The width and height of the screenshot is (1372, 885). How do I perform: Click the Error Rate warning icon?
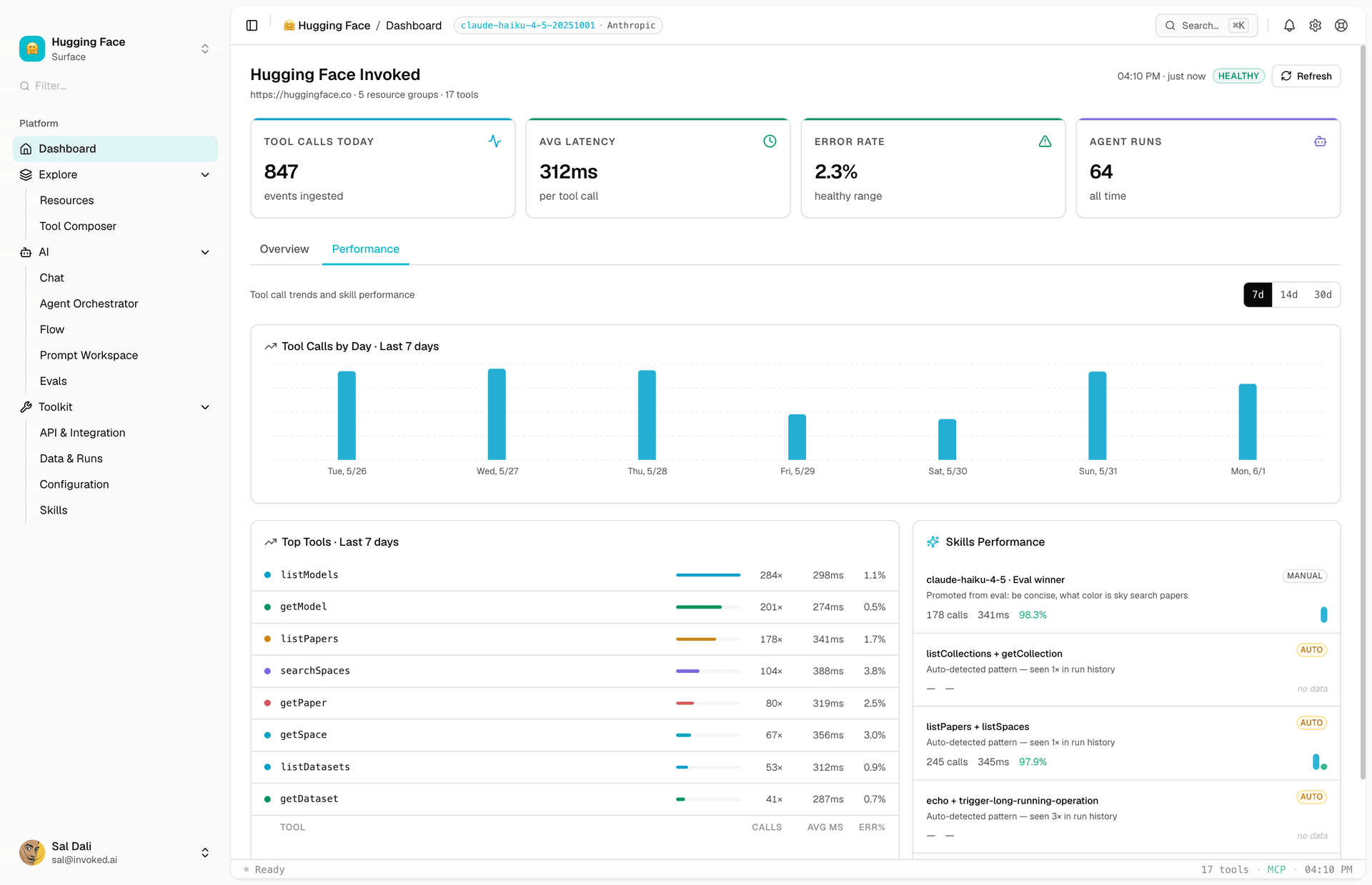1045,141
